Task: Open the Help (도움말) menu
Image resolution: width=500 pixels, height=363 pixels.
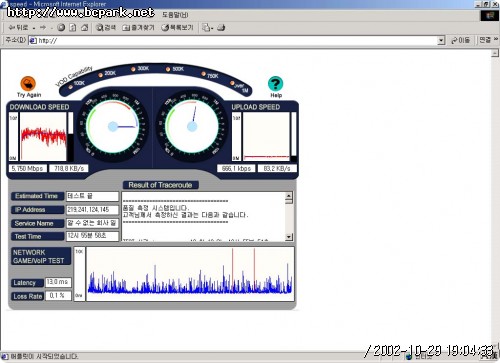Action: pyautogui.click(x=175, y=15)
